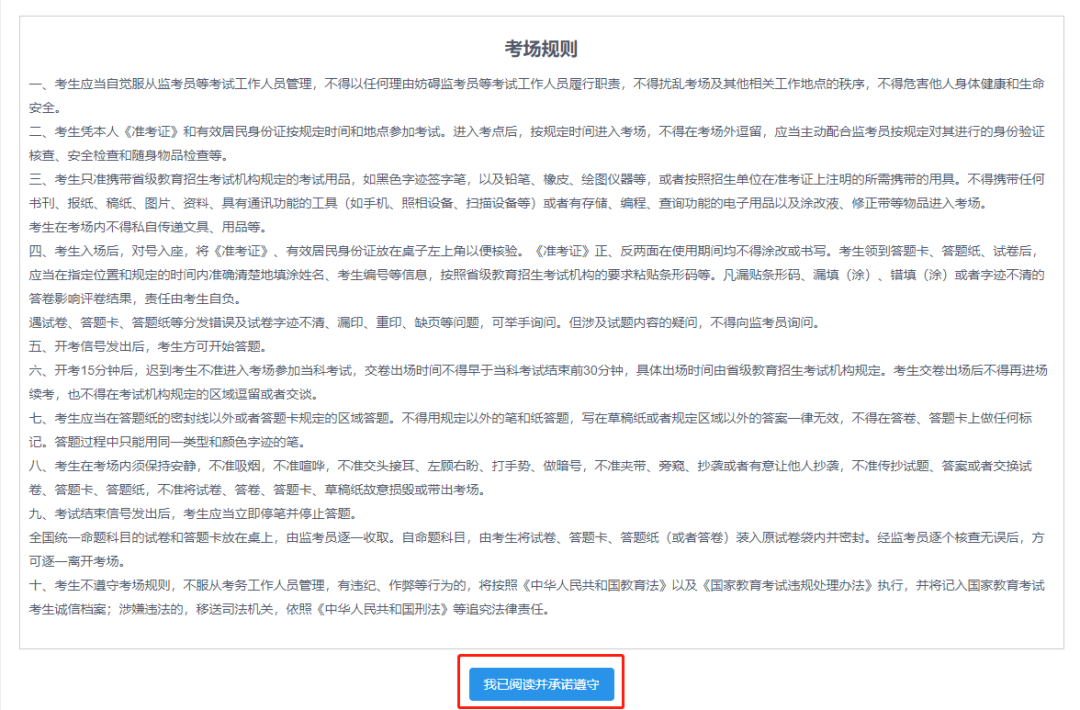Click the 考场规则 heading
1080x710 pixels.
point(541,49)
